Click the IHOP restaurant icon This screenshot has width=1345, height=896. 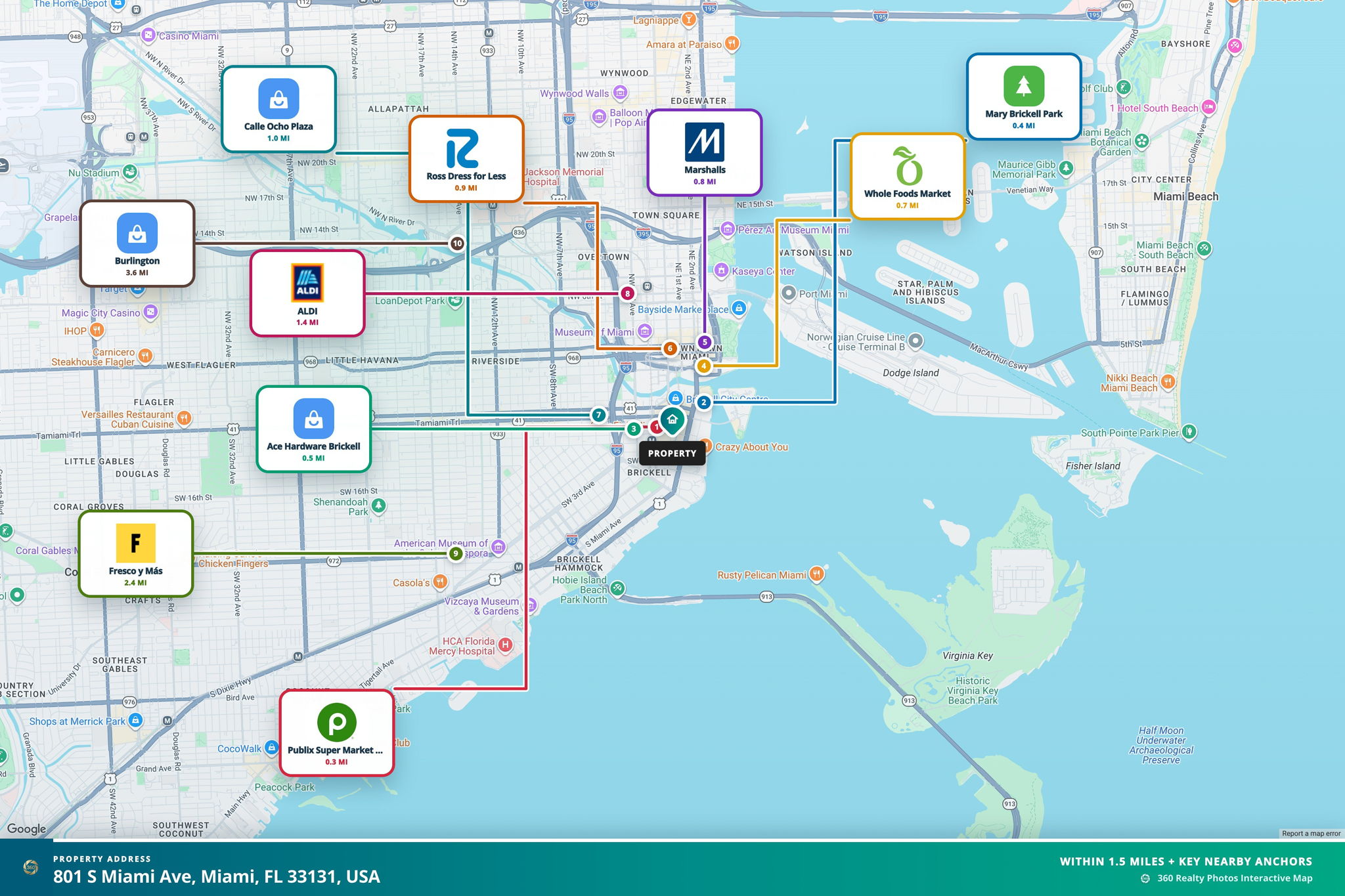(97, 330)
